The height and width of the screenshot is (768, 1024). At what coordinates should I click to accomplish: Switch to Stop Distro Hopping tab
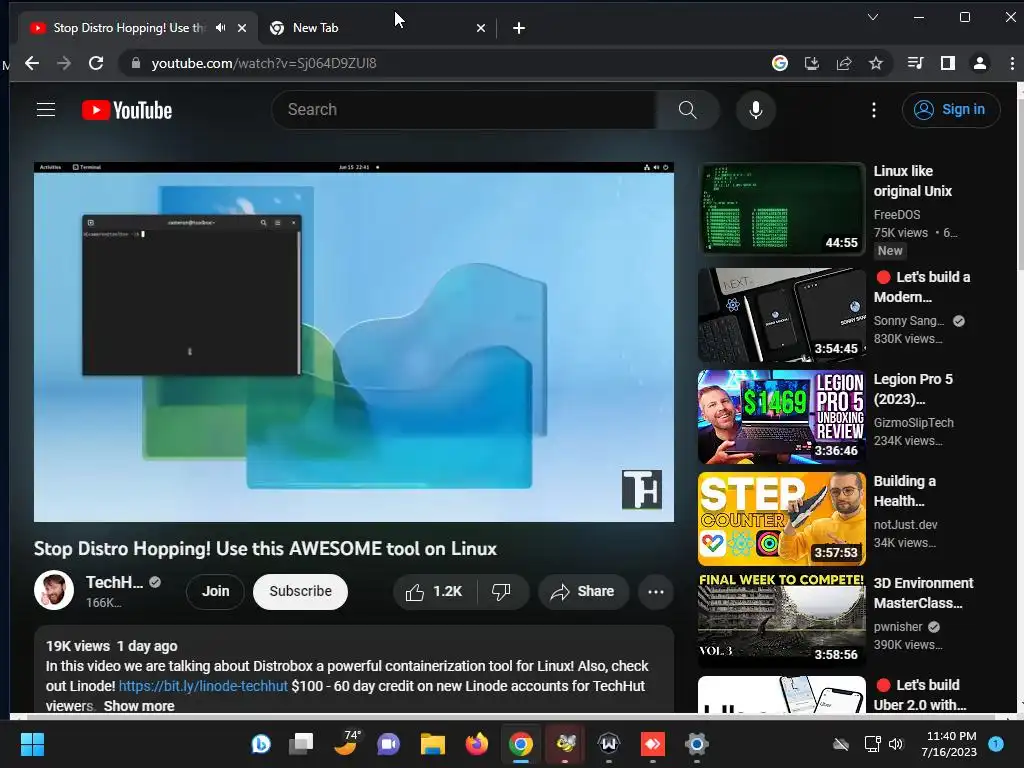[x=137, y=28]
